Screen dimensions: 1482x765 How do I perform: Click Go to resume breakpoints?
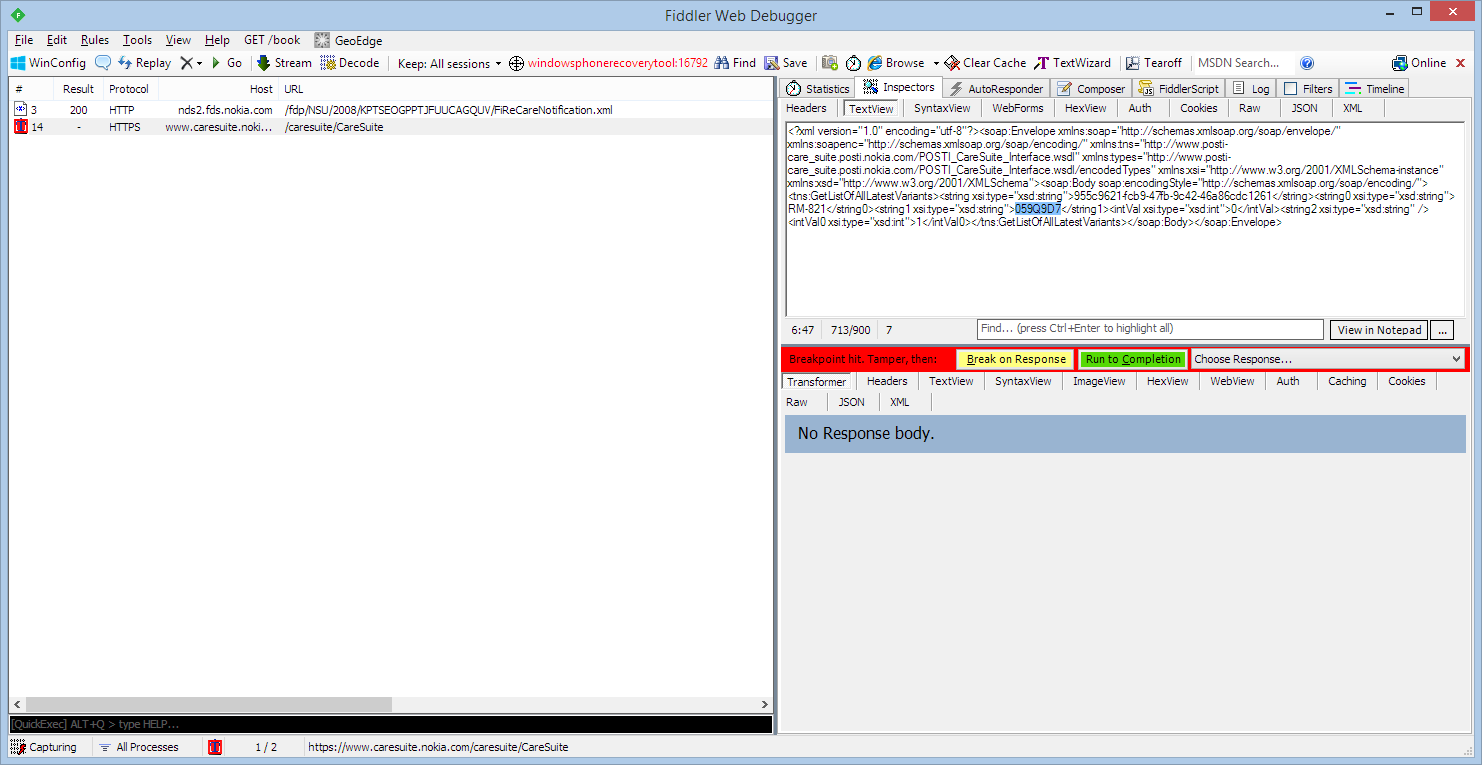[x=227, y=63]
